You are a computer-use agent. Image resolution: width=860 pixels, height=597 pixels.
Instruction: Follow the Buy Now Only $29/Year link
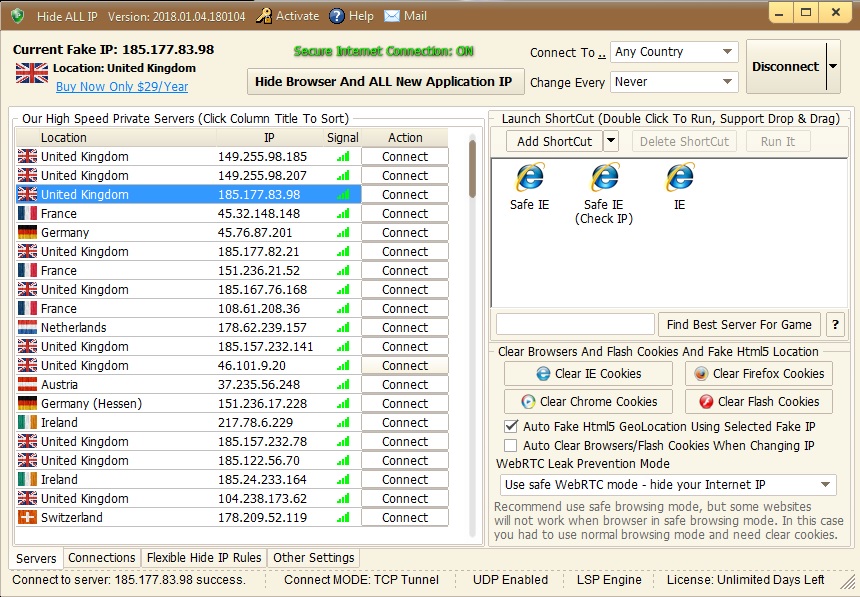[122, 87]
